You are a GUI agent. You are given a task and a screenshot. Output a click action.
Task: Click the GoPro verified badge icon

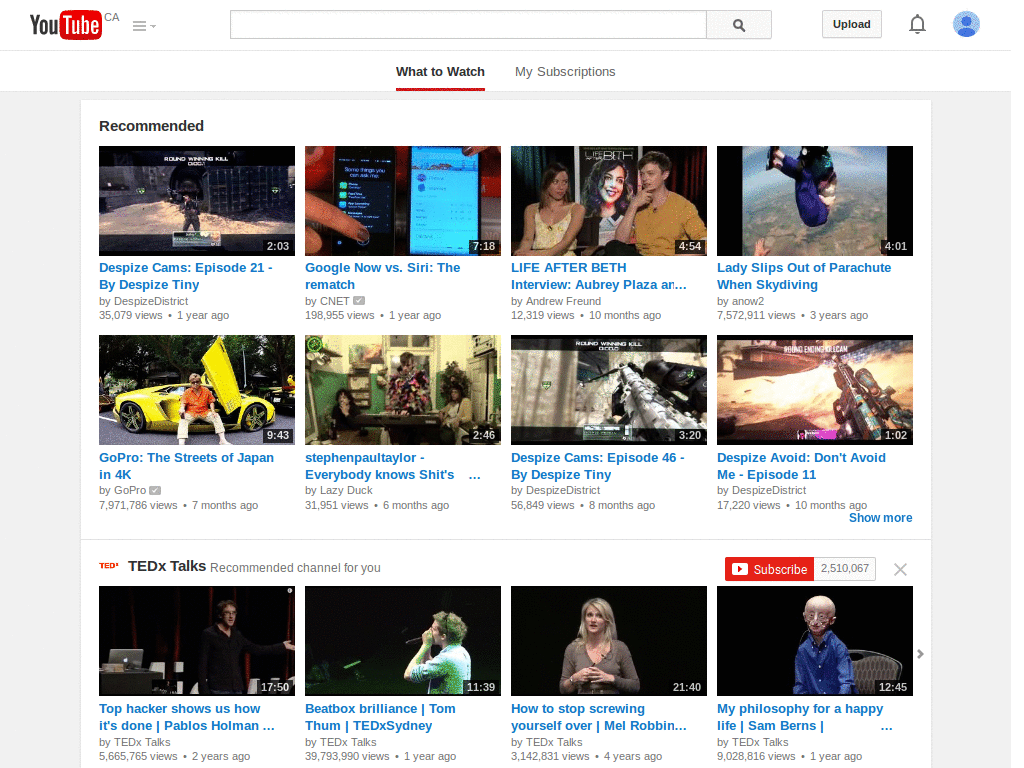155,490
